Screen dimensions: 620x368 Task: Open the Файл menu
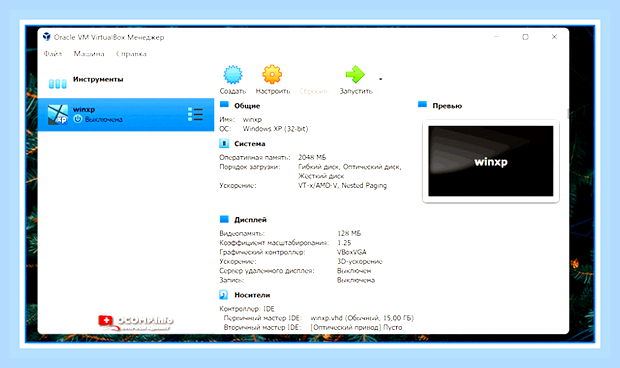point(53,54)
